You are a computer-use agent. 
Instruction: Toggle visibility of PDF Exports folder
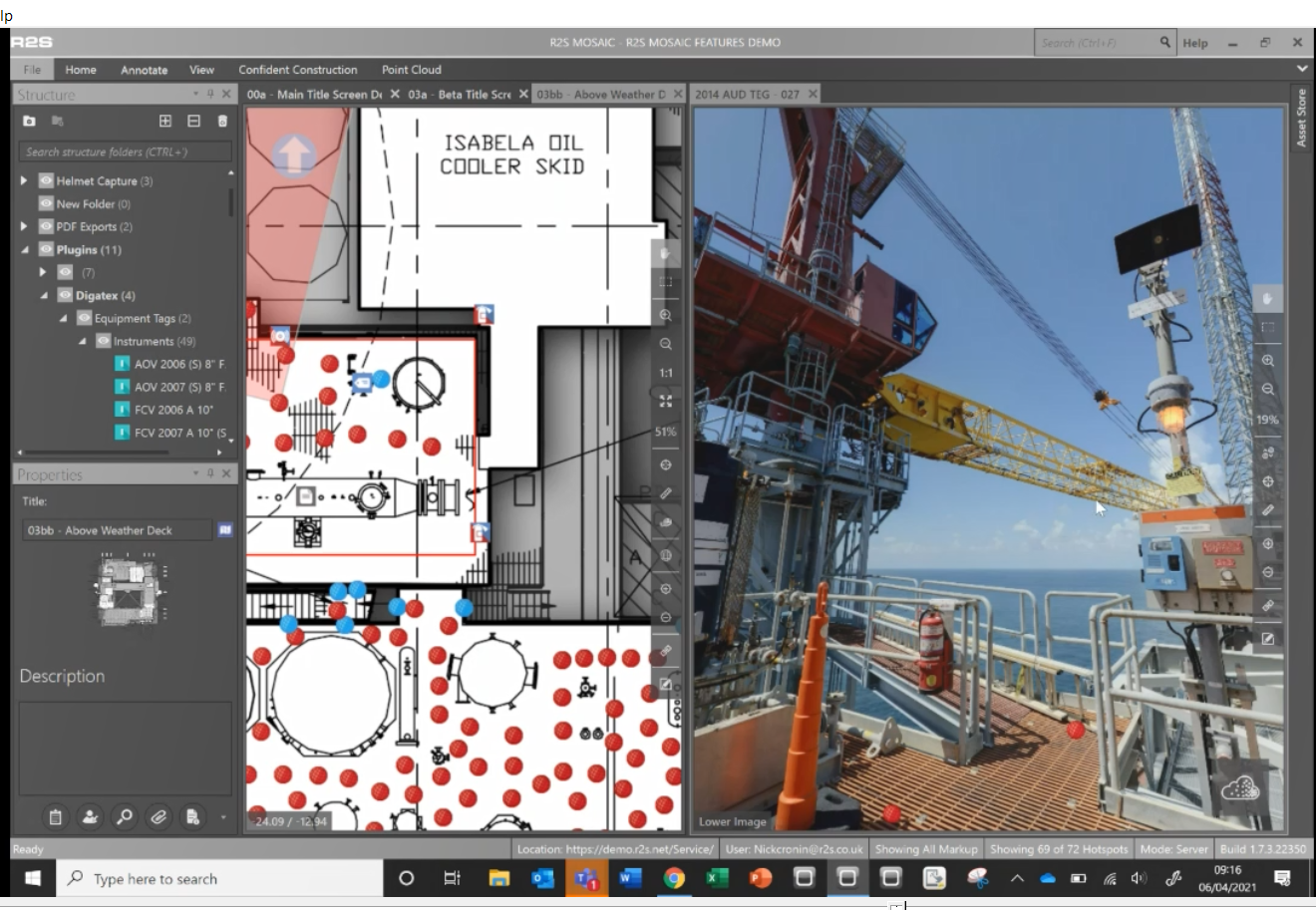point(46,226)
